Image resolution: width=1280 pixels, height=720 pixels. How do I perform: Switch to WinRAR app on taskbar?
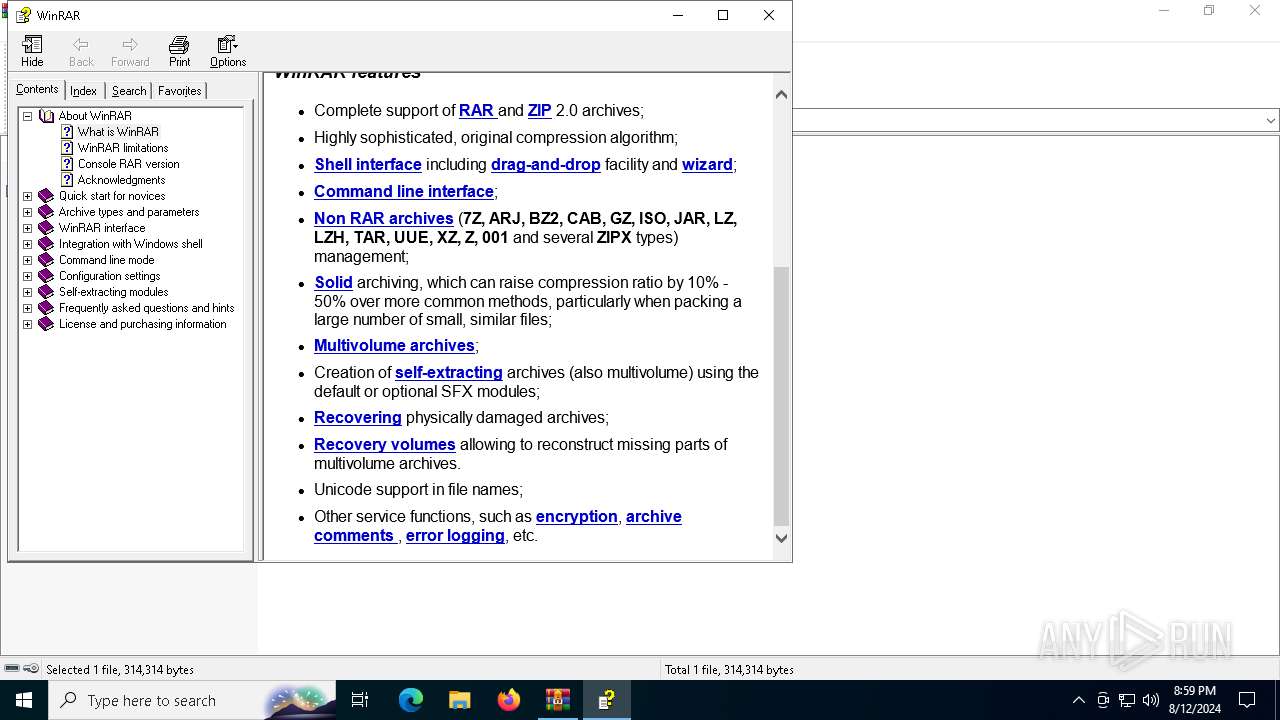pos(558,700)
